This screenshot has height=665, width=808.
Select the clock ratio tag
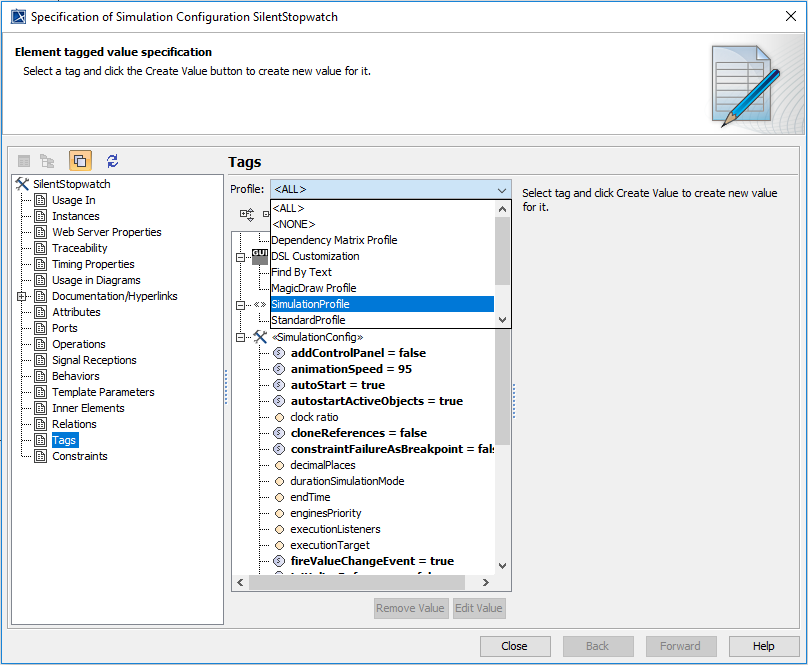coord(314,417)
